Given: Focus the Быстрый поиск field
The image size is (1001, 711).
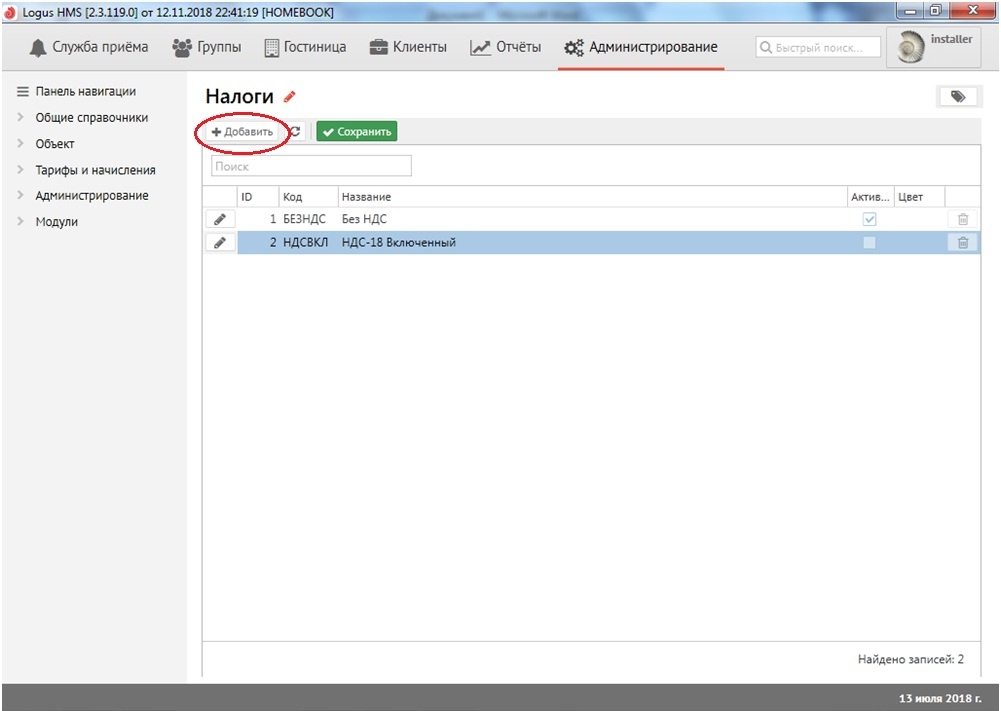Looking at the screenshot, I should click(x=818, y=47).
